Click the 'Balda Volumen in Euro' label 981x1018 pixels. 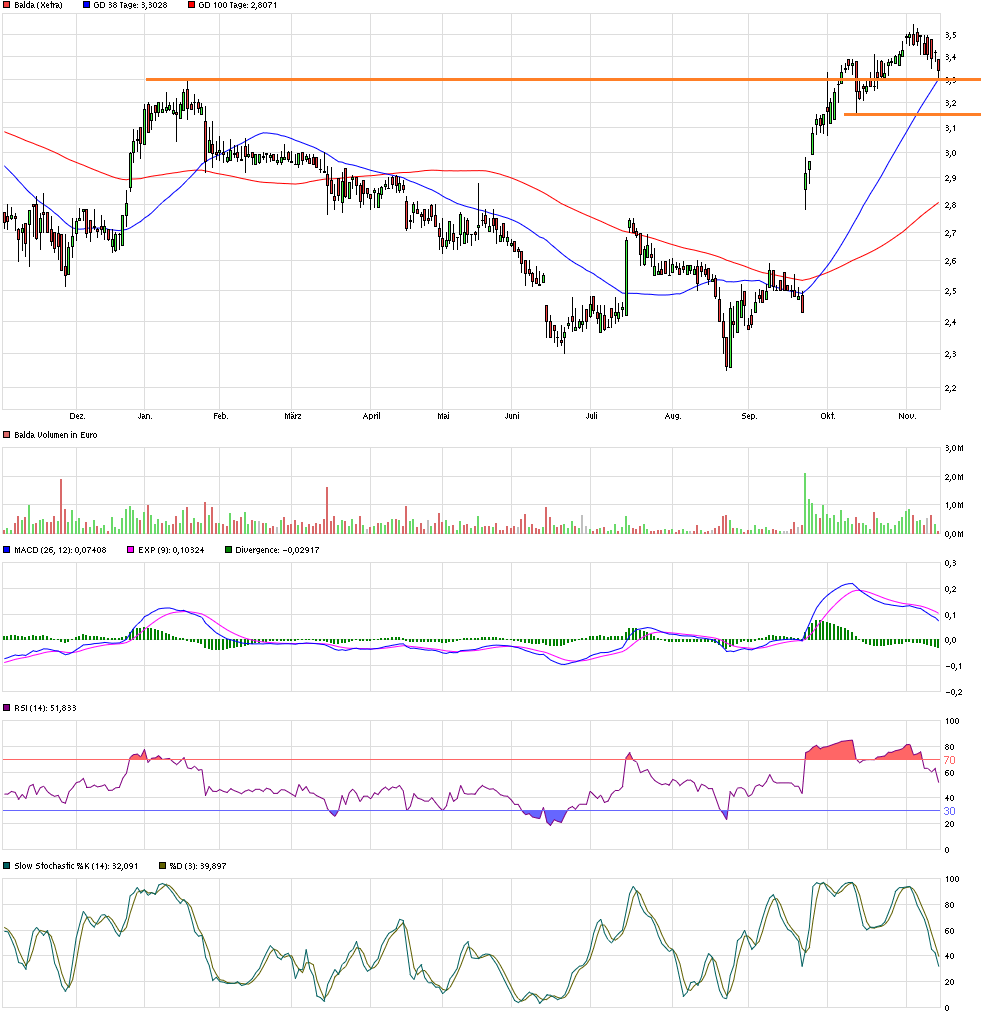(x=56, y=435)
